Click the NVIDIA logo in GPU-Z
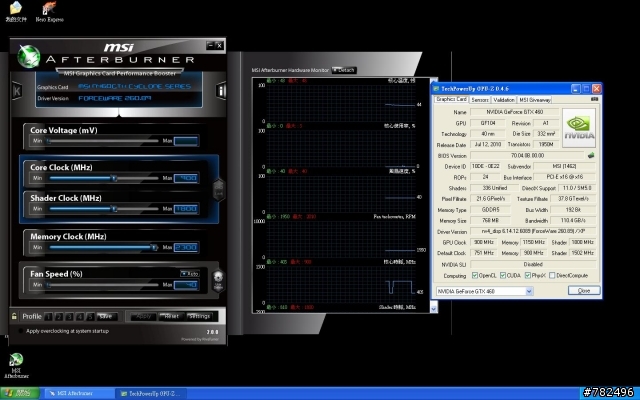 579,128
